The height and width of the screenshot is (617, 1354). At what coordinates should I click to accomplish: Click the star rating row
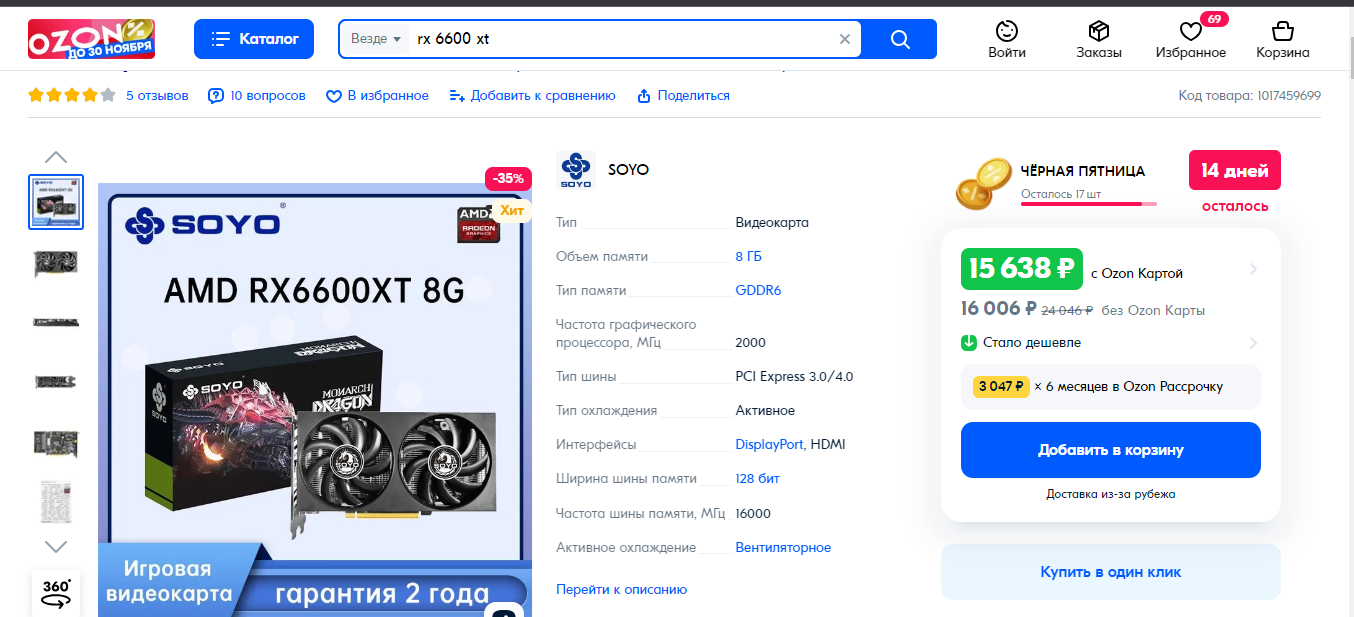(72, 96)
